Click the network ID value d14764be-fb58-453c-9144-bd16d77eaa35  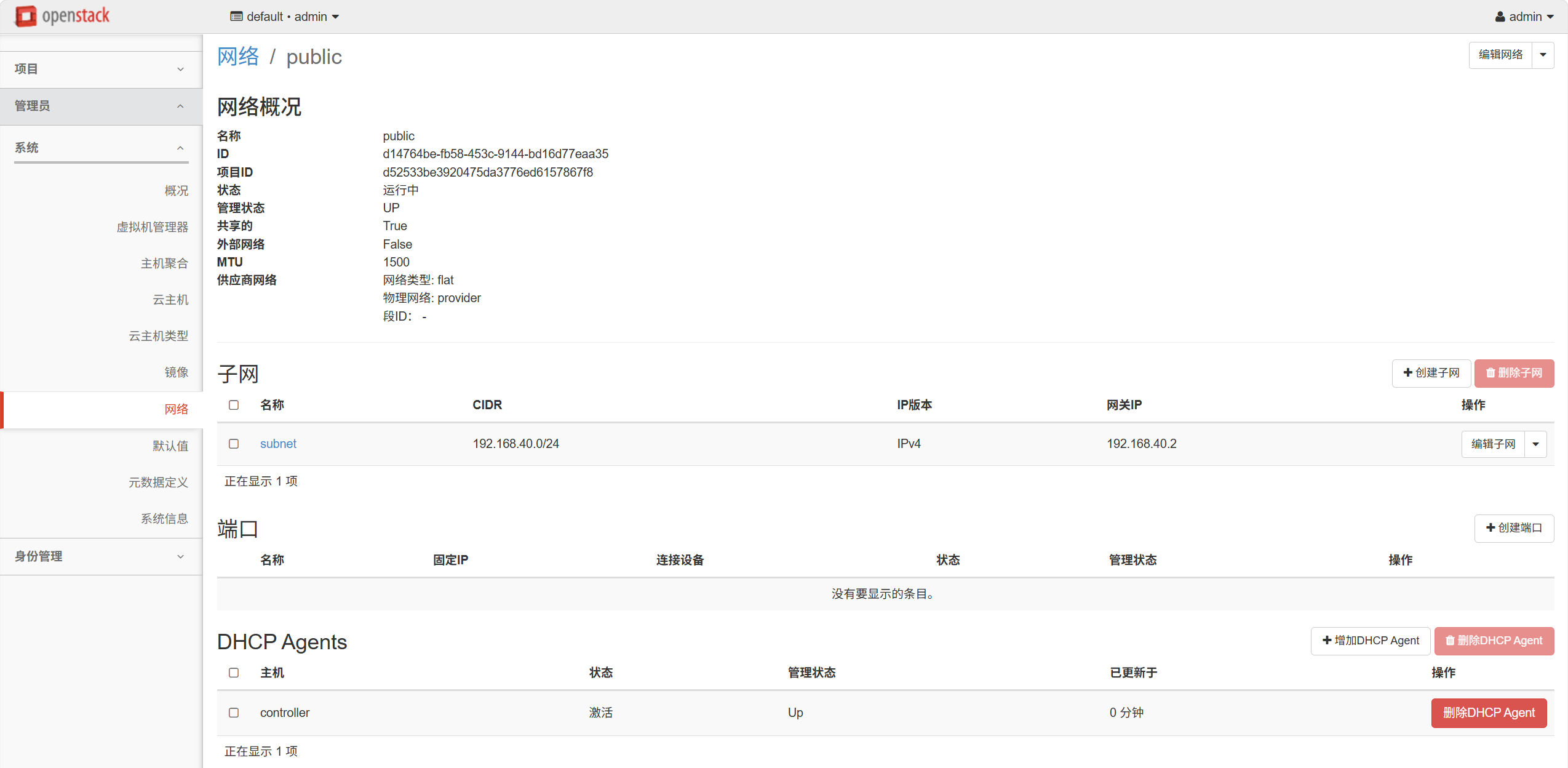pos(495,154)
